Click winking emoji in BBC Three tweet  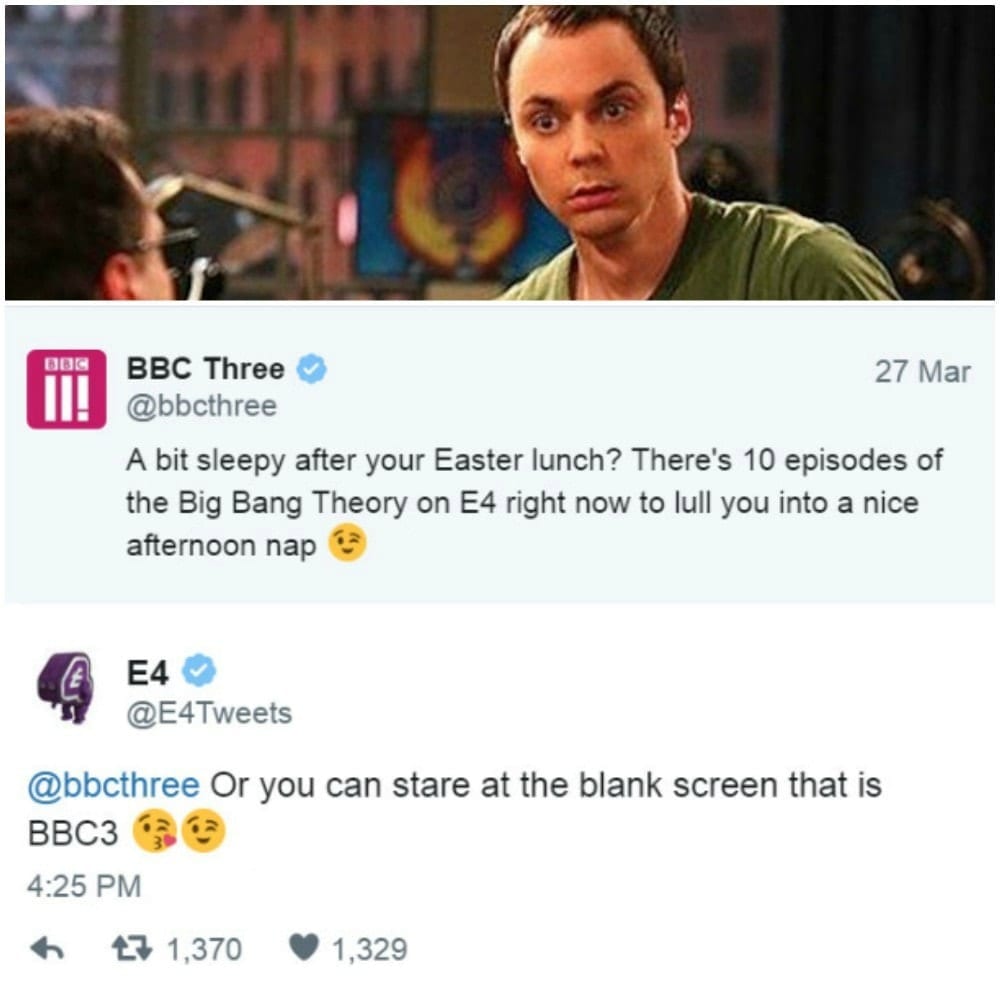coord(348,544)
